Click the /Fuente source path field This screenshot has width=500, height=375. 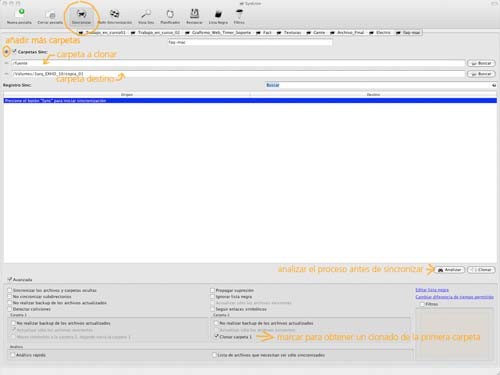pos(238,63)
